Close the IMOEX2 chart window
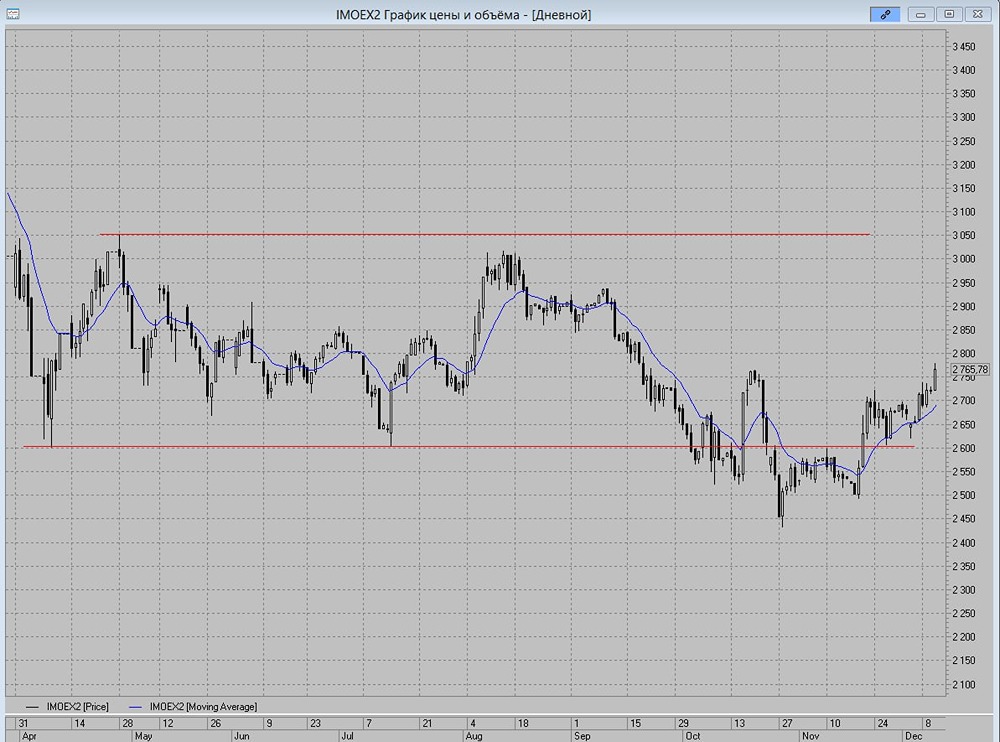Viewport: 1000px width, 742px height. (x=977, y=14)
